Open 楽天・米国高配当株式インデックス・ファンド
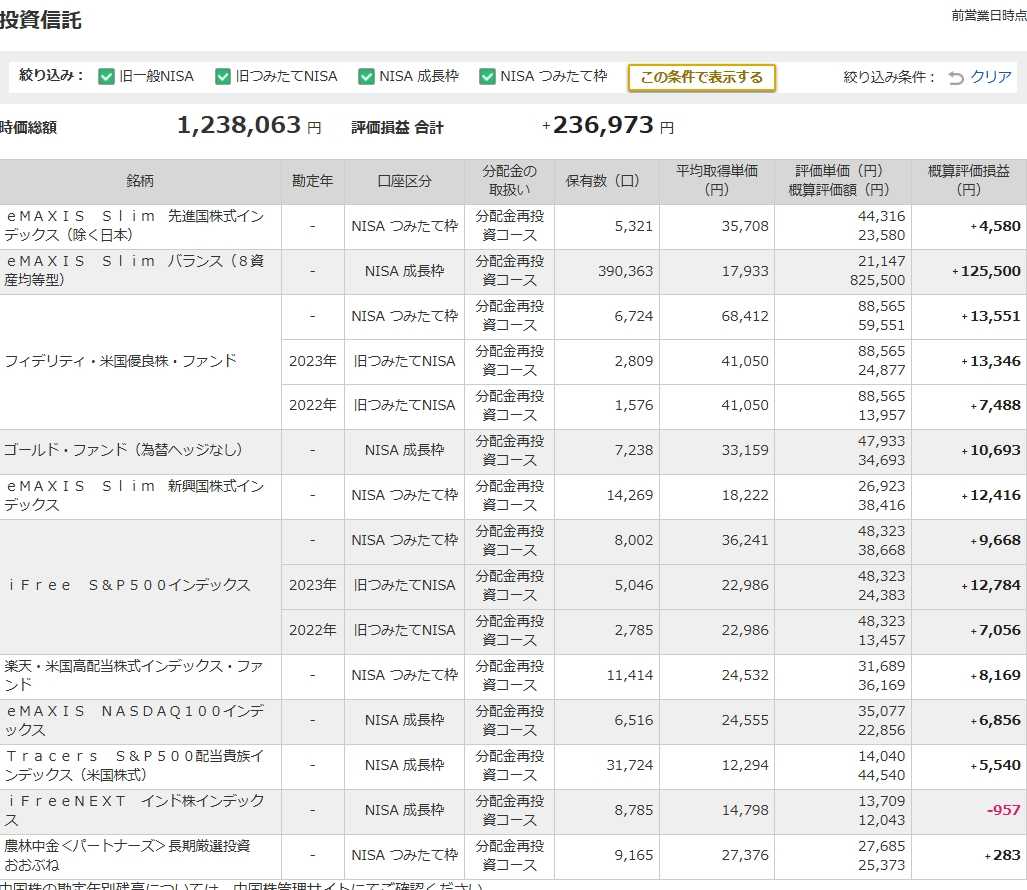Image resolution: width=1027 pixels, height=890 pixels. pyautogui.click(x=134, y=675)
